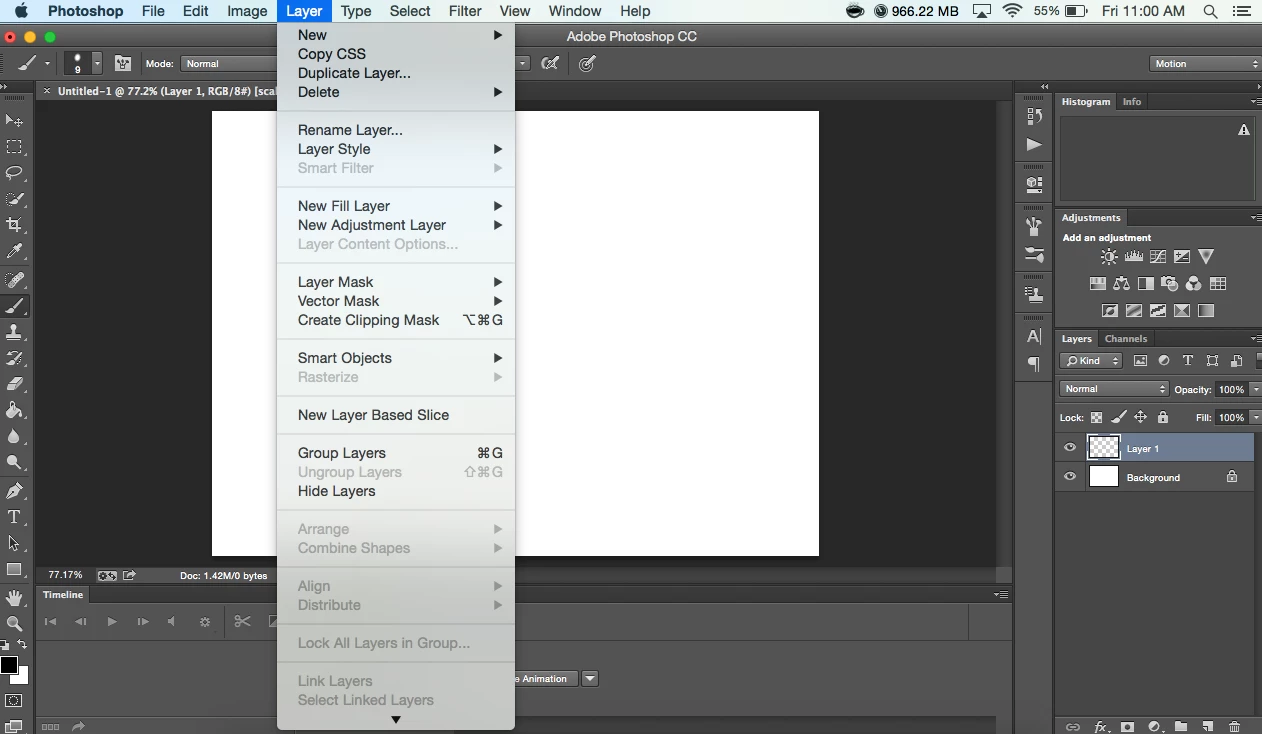
Task: Select the Hand tool
Action: (x=14, y=598)
